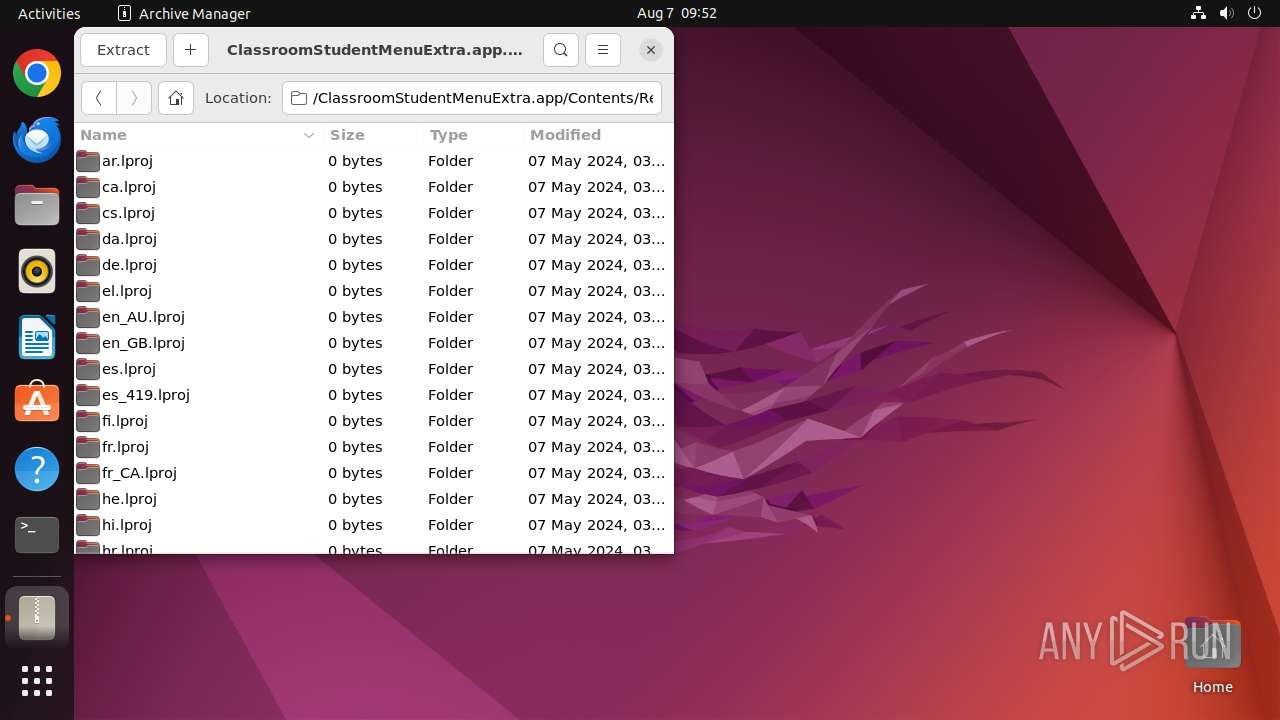Open the clock and calendar Aug 7 09:52
Viewport: 1280px width, 720px height.
pos(677,13)
